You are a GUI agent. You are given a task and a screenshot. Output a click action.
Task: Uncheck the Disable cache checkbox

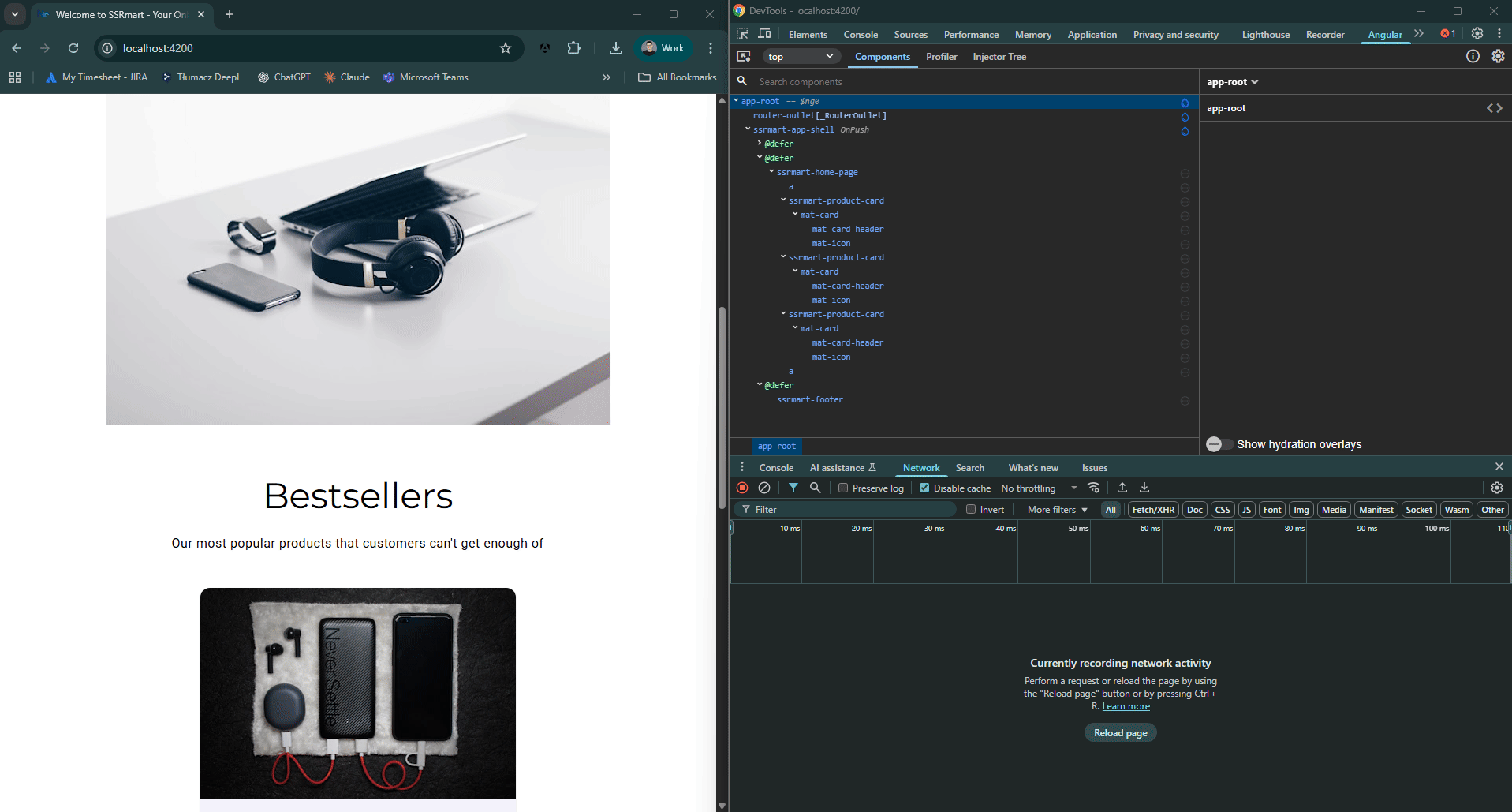[x=924, y=488]
